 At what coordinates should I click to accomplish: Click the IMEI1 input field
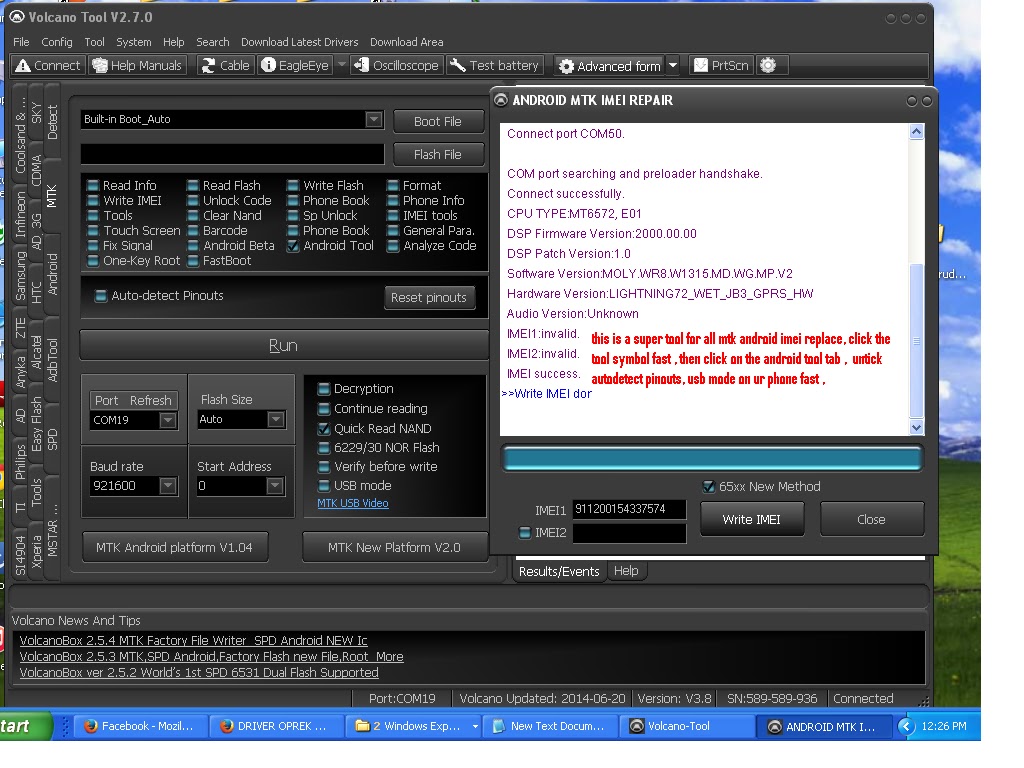pos(629,509)
